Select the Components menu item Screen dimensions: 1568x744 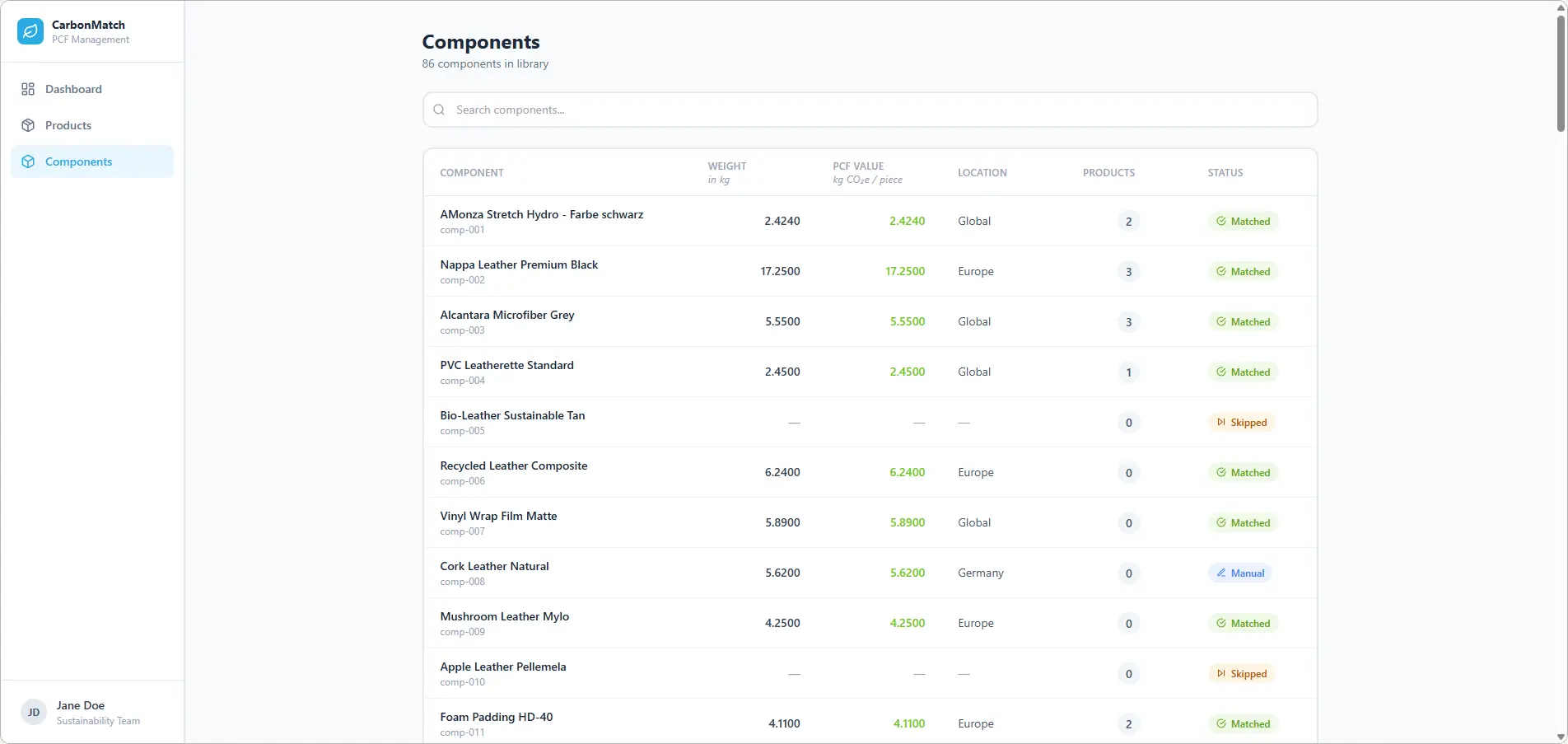pos(78,161)
